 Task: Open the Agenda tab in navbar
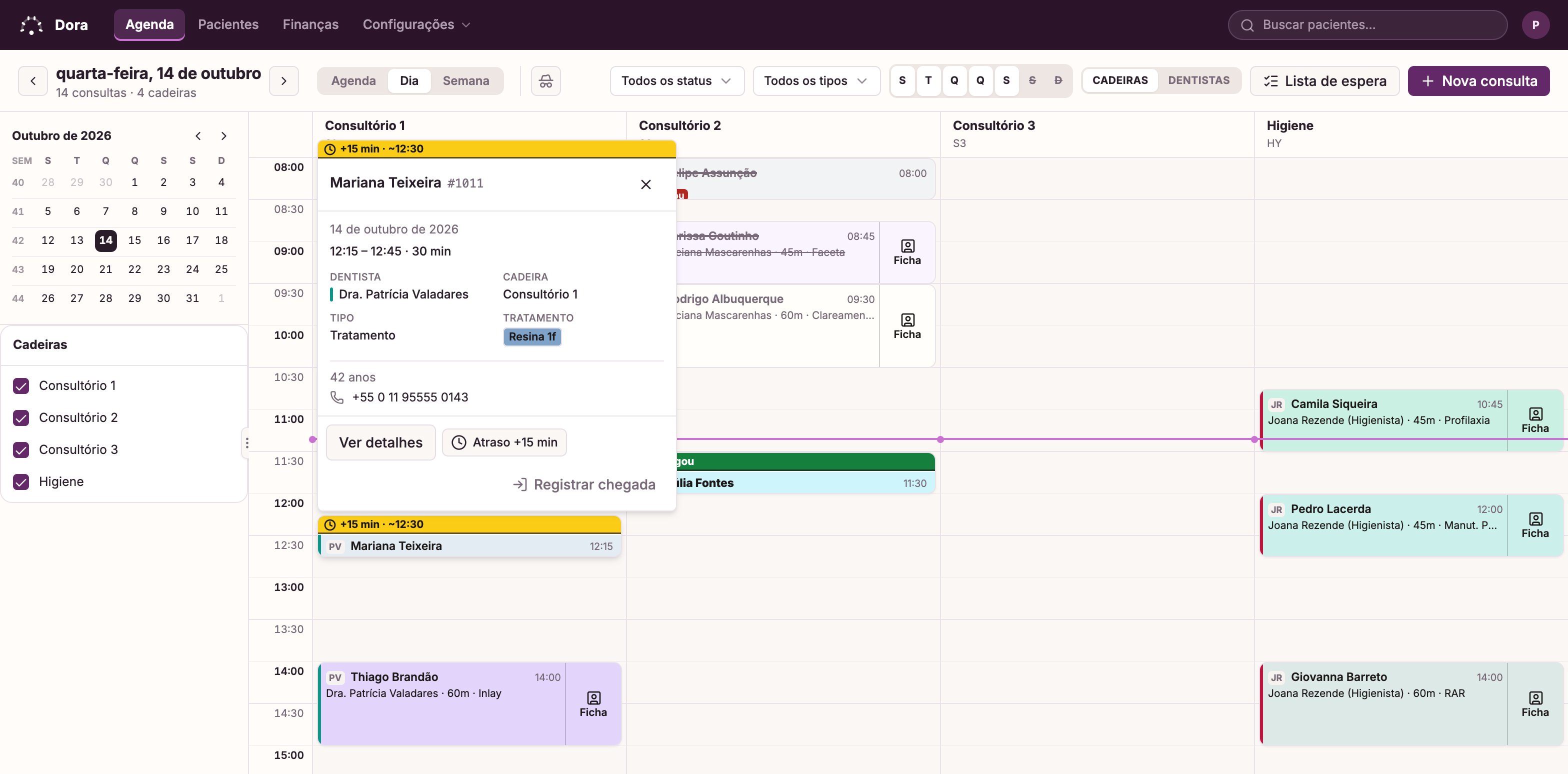point(149,25)
